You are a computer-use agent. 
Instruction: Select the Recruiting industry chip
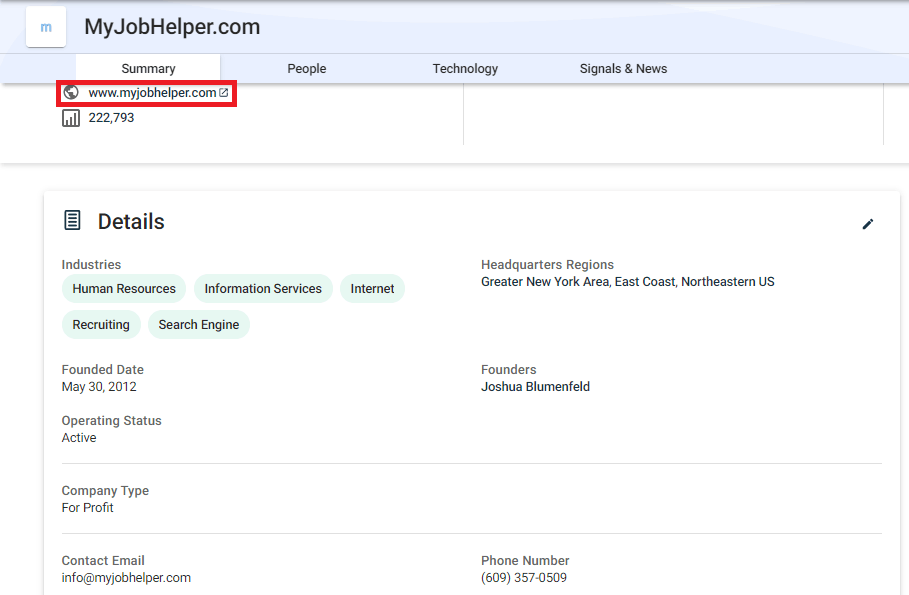pos(101,325)
